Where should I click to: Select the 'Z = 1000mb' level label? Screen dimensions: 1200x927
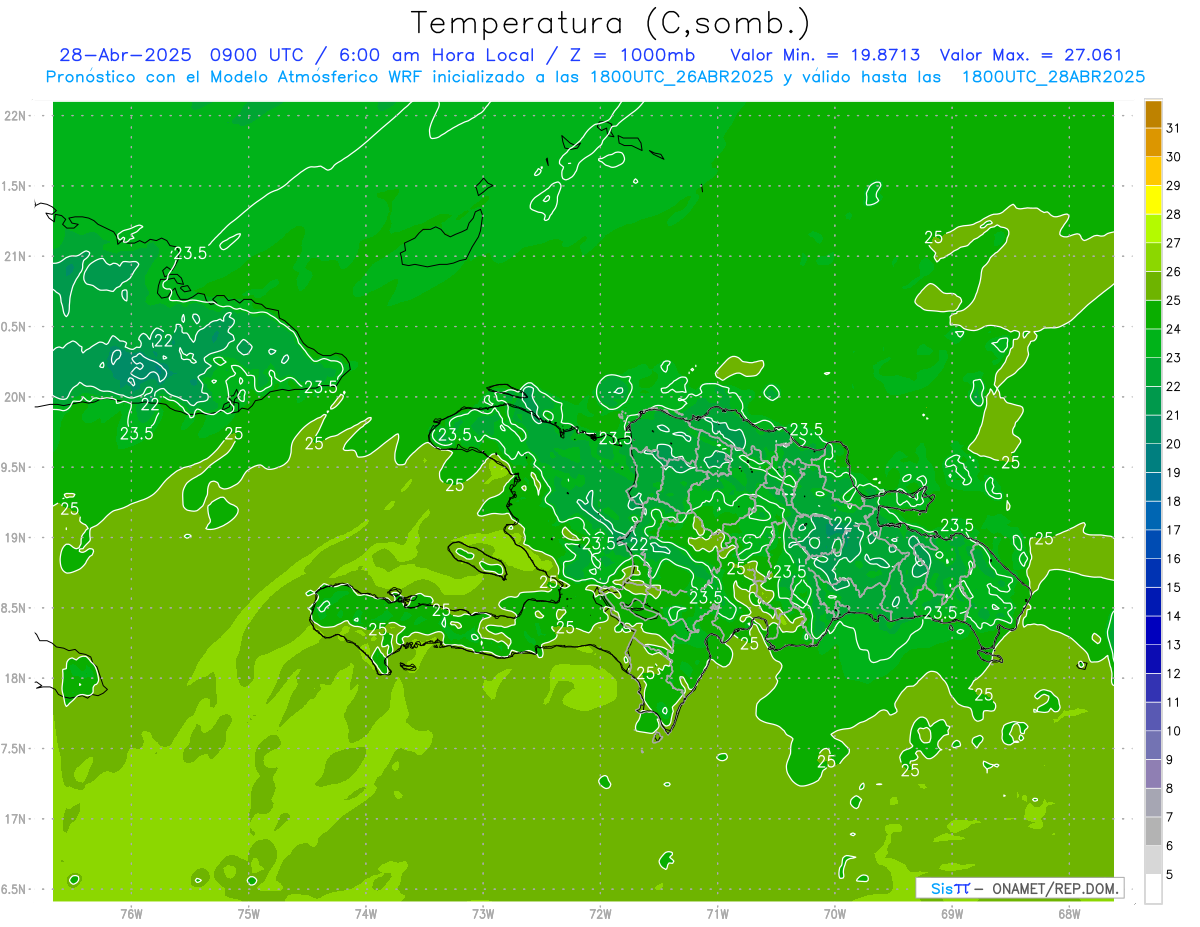631,55
